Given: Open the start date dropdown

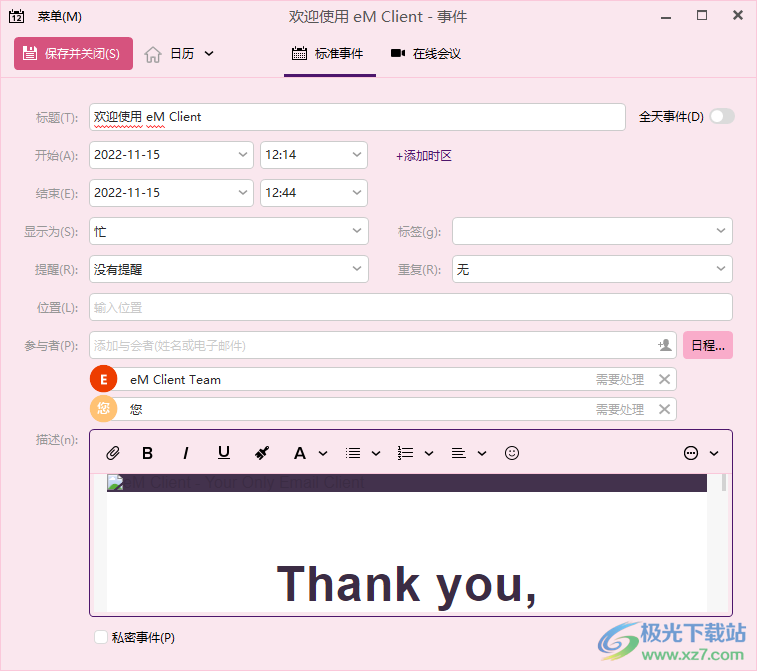Looking at the screenshot, I should [x=242, y=154].
